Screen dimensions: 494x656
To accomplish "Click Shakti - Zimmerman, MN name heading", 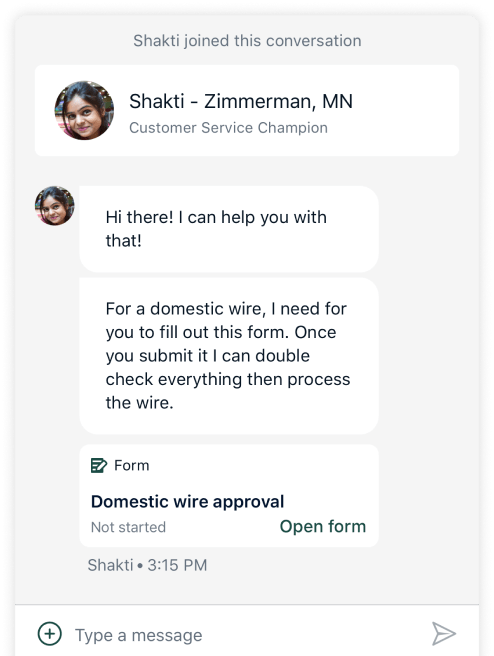I will (x=241, y=101).
